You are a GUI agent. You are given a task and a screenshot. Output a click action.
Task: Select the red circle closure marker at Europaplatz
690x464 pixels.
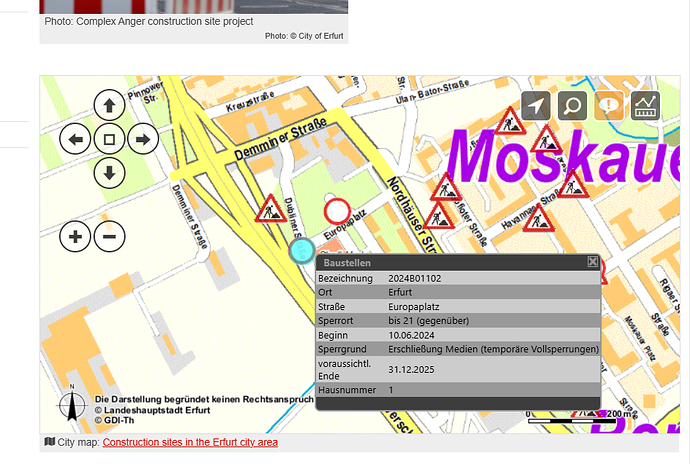pos(337,211)
